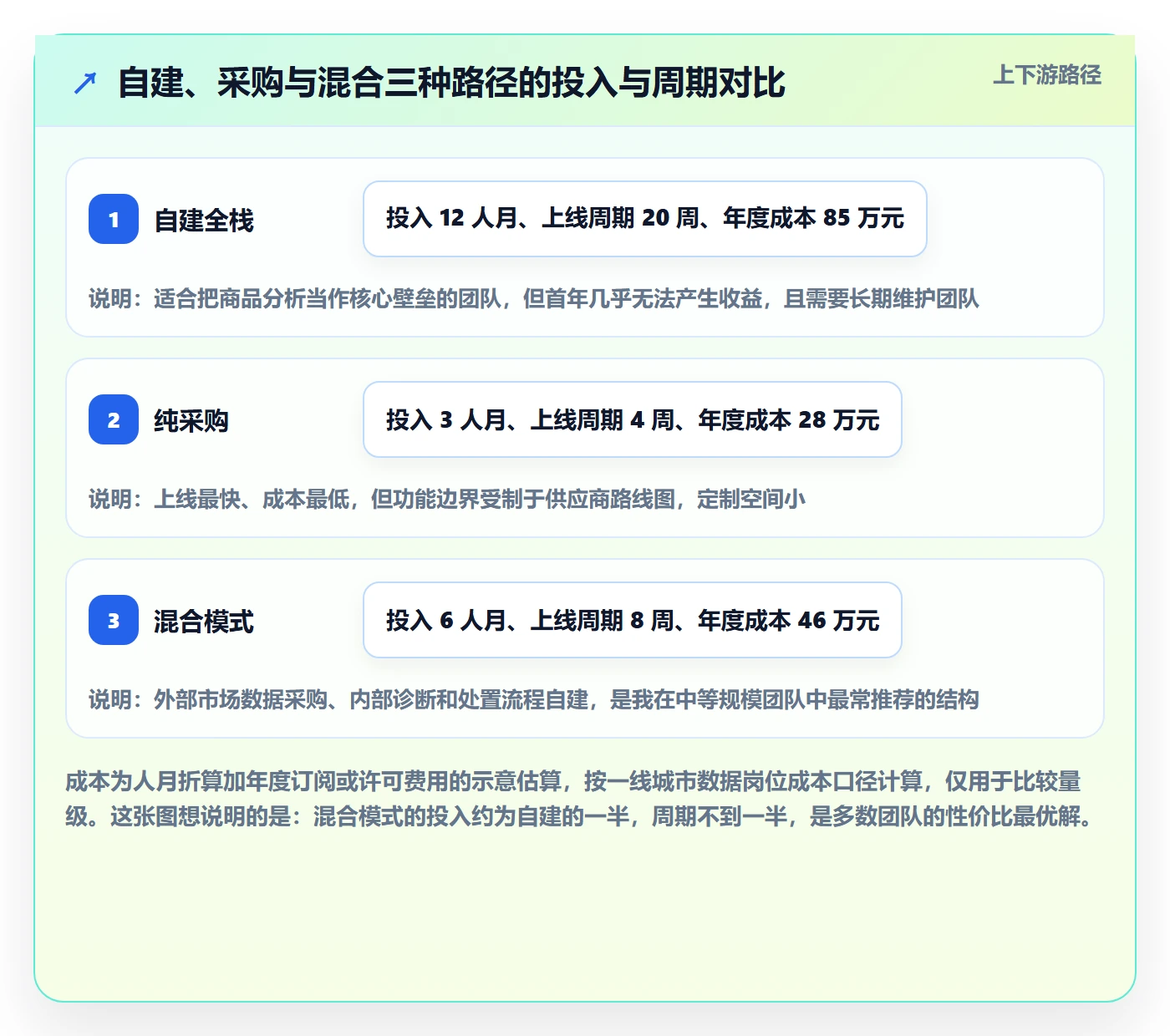
Task: Select the number 1 badge for 自建全栈
Action: click(x=114, y=219)
